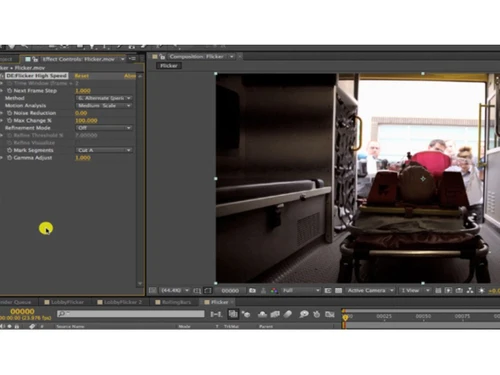Toggle stopwatch for Max Change %

pos(9,120)
